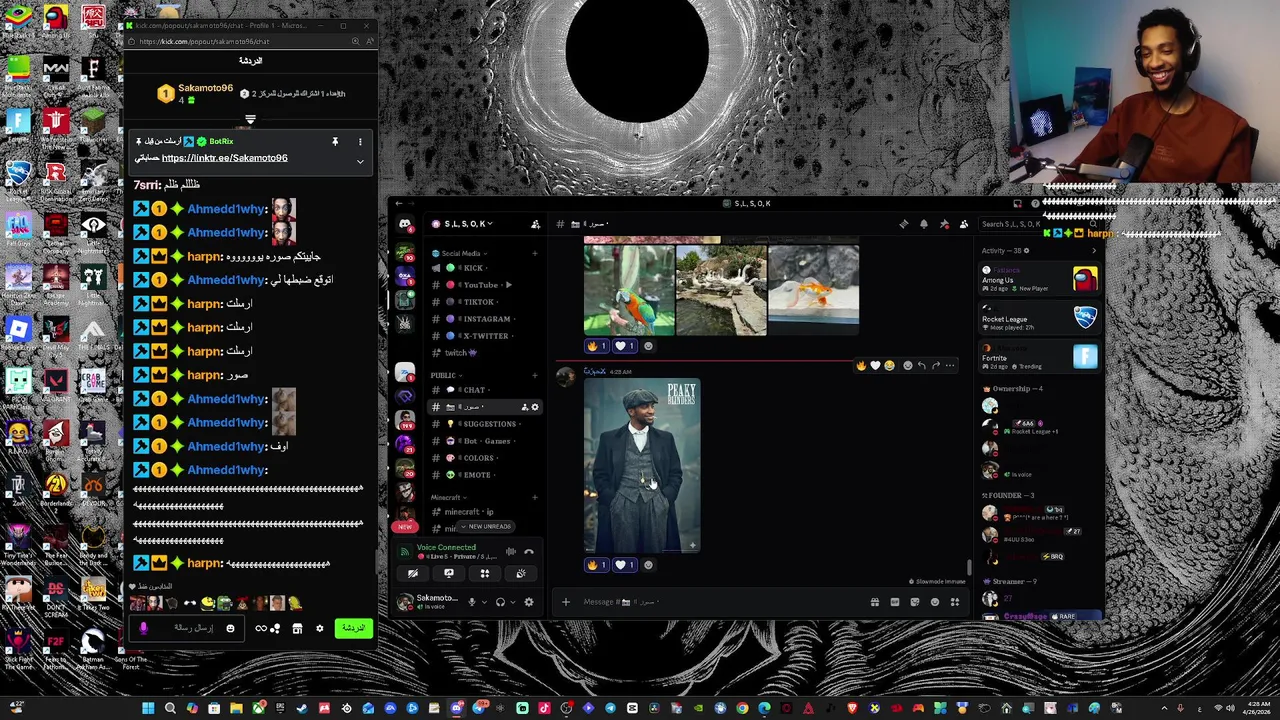
Task: Click the Discord chat scrollbar thumb
Action: 968,568
